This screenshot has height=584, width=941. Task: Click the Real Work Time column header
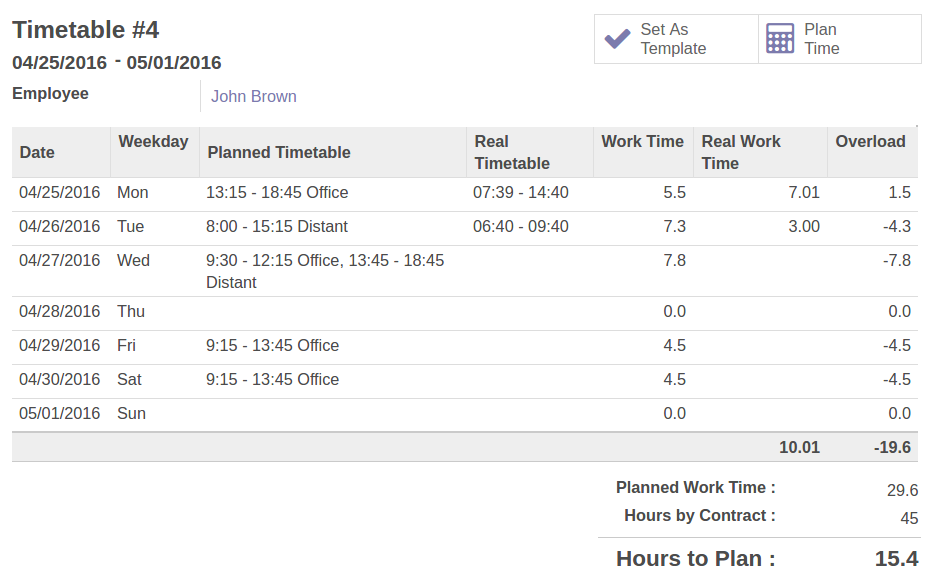[x=741, y=152]
